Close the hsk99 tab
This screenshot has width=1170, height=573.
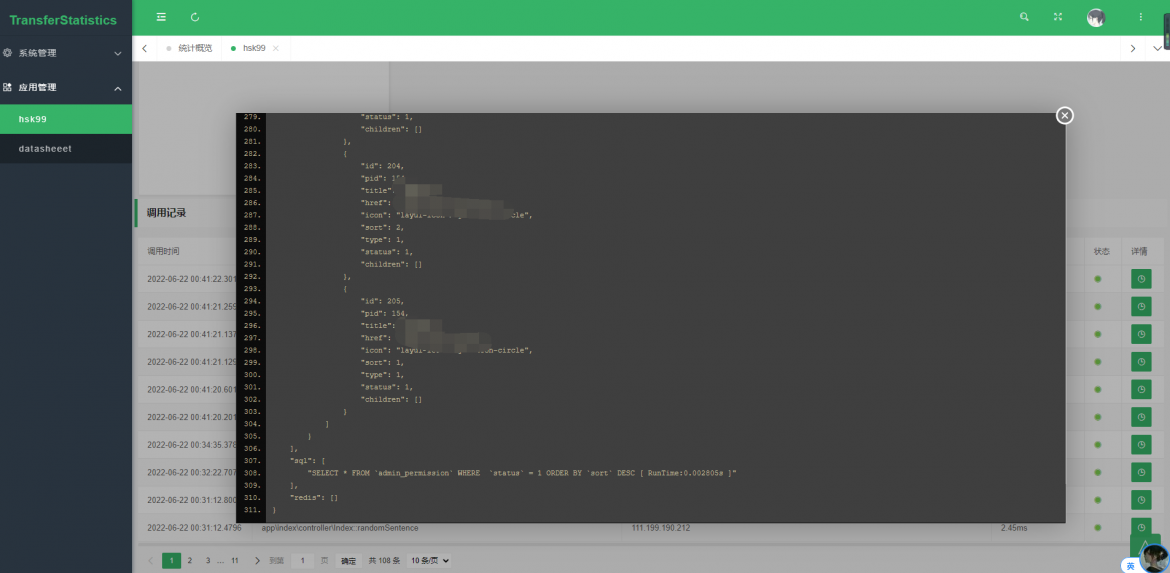pyautogui.click(x=275, y=48)
